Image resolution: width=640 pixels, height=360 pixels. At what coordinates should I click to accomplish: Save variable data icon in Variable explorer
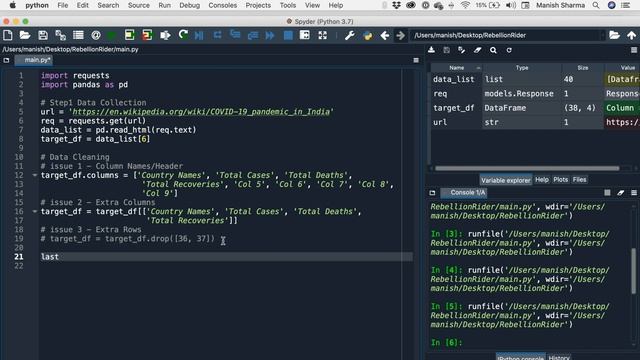(447, 50)
